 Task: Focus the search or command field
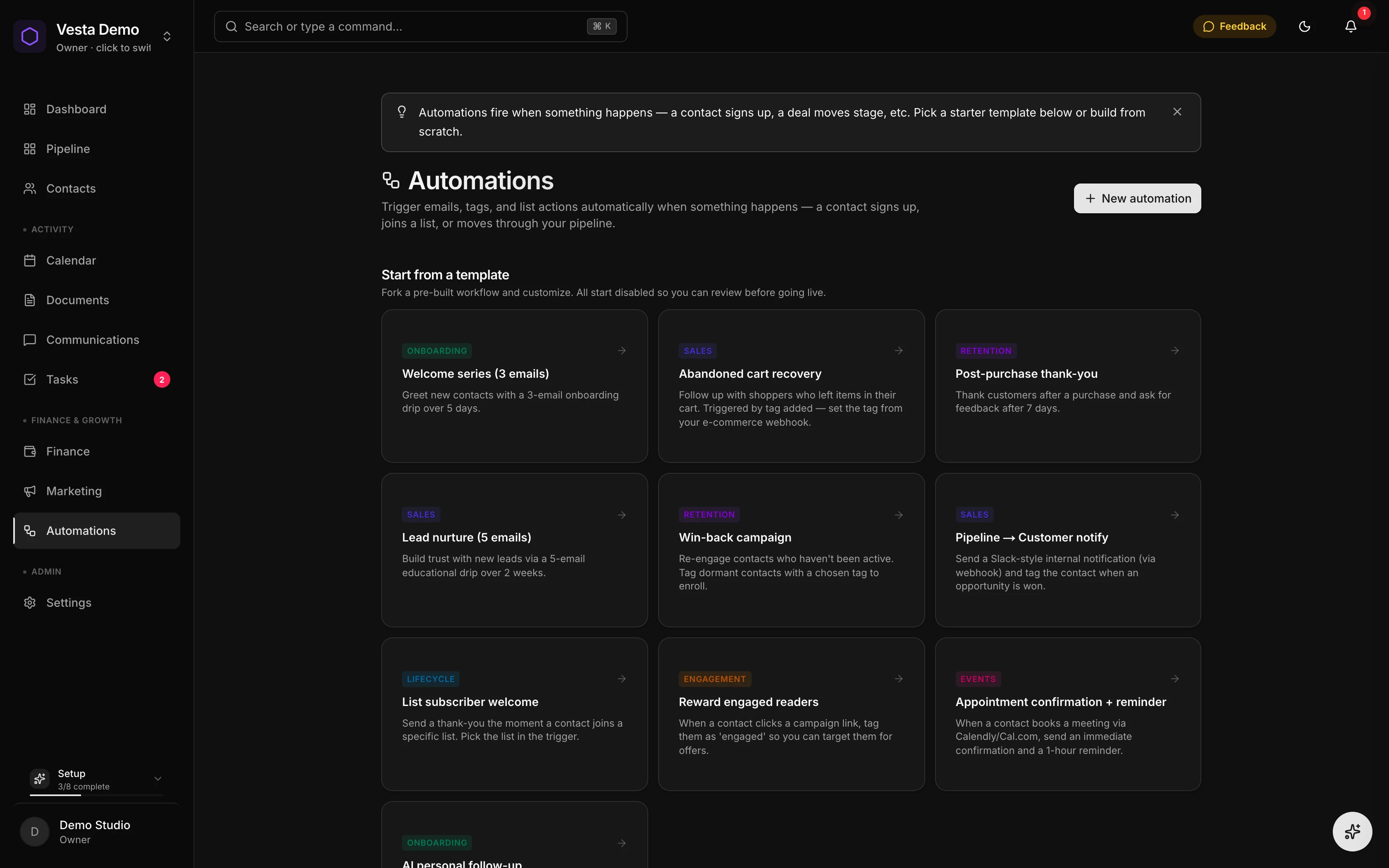coord(420,26)
